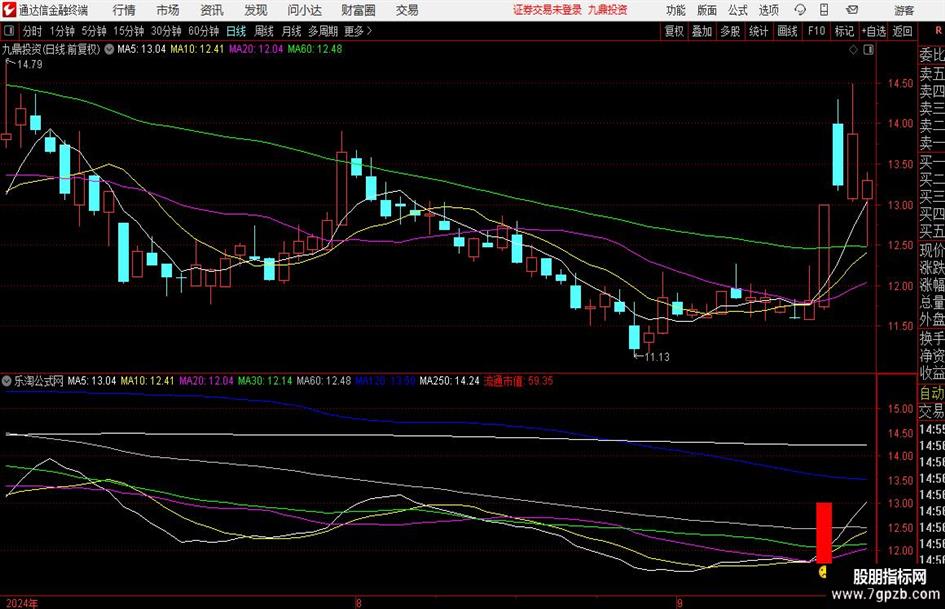The image size is (945, 609).
Task: Switch to the 1分钟 period
Action: [62, 31]
